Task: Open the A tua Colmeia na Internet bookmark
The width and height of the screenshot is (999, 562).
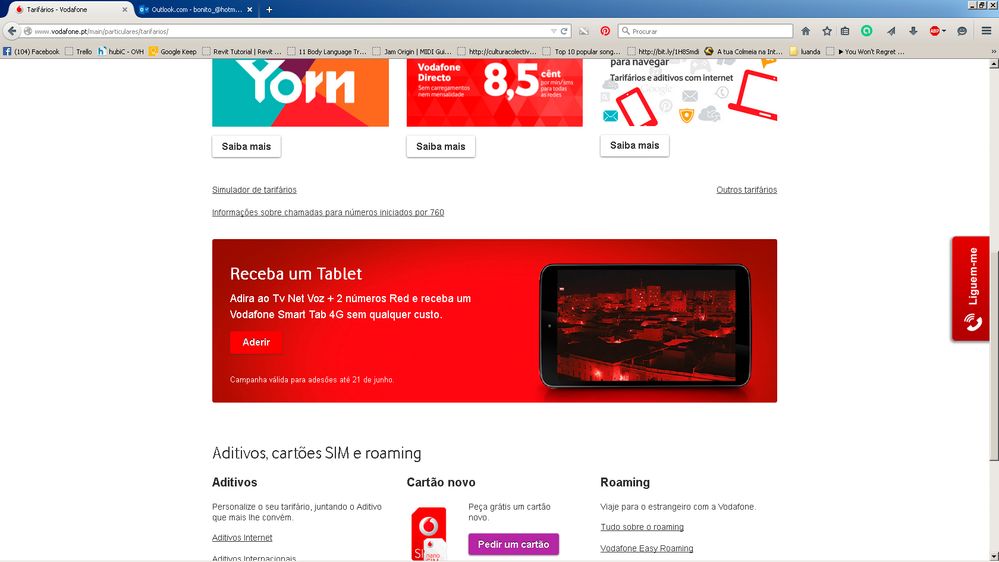Action: [x=744, y=52]
